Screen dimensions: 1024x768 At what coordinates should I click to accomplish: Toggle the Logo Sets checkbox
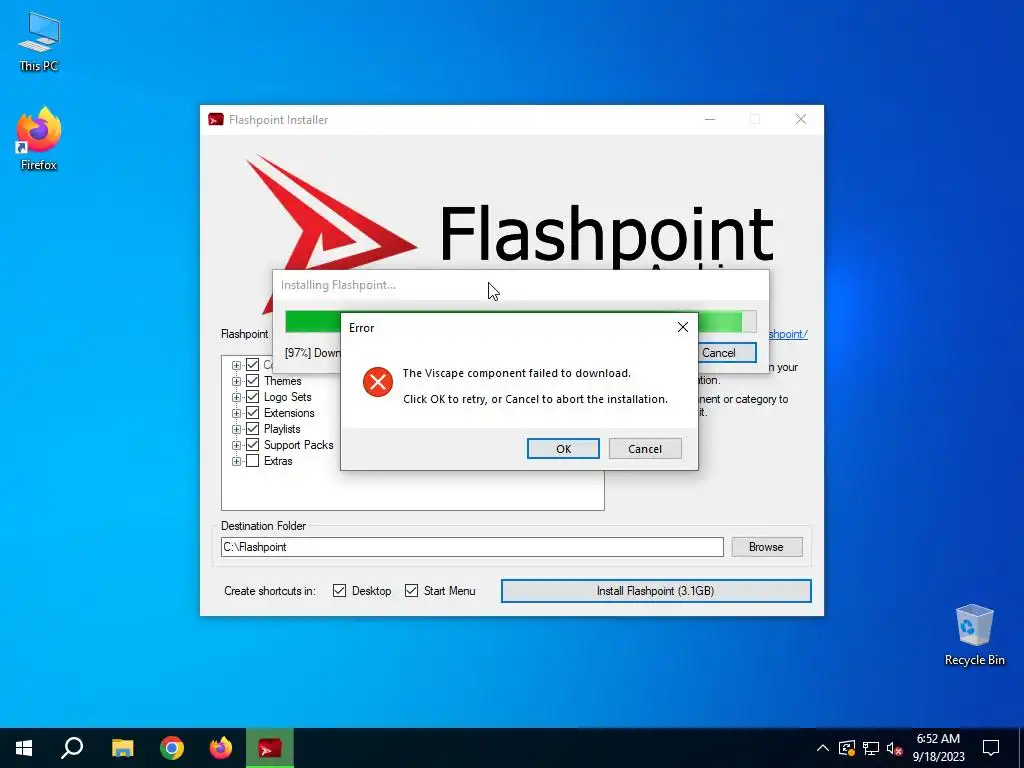point(253,396)
